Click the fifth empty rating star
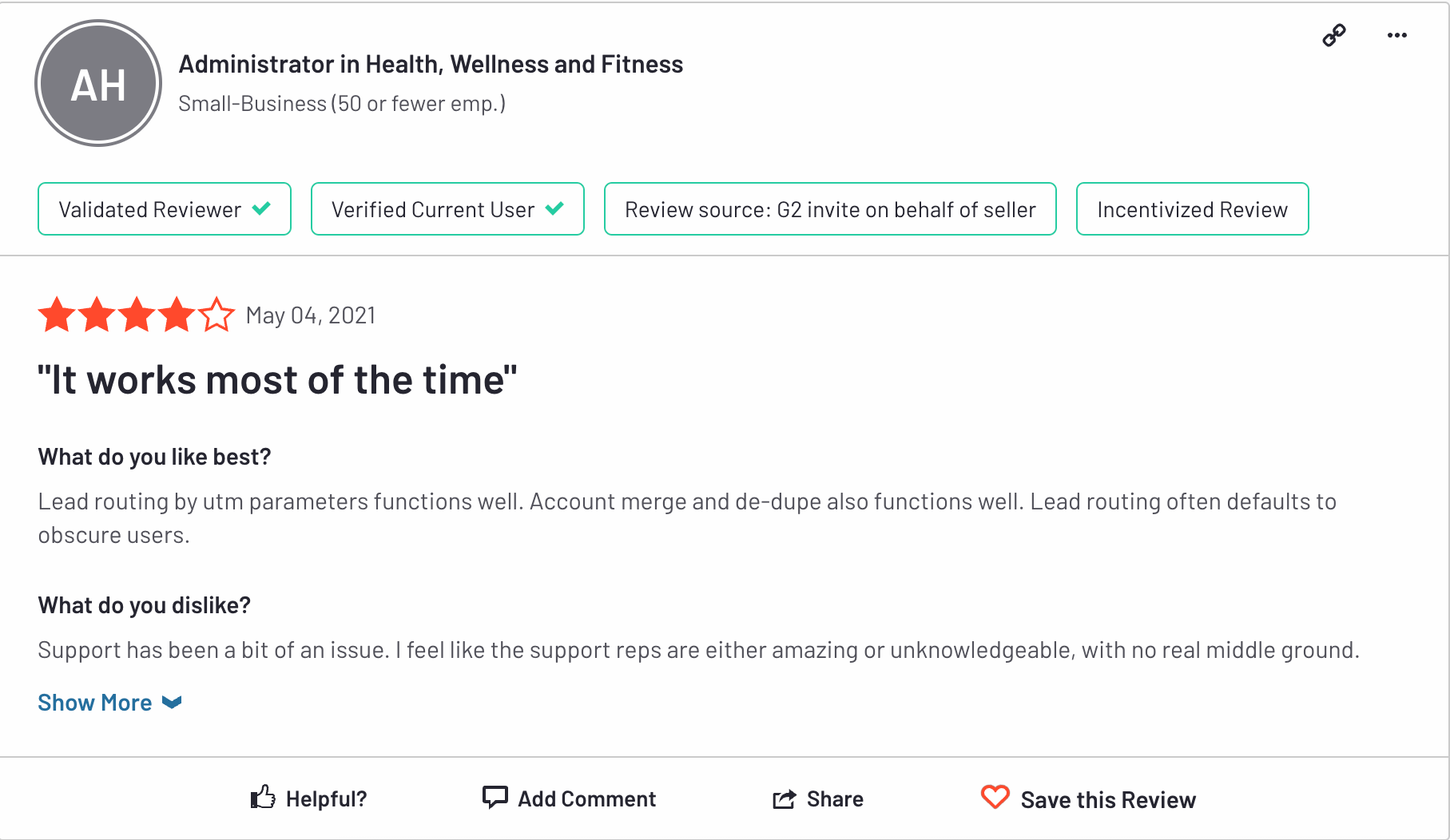The image size is (1450, 840). click(x=217, y=315)
